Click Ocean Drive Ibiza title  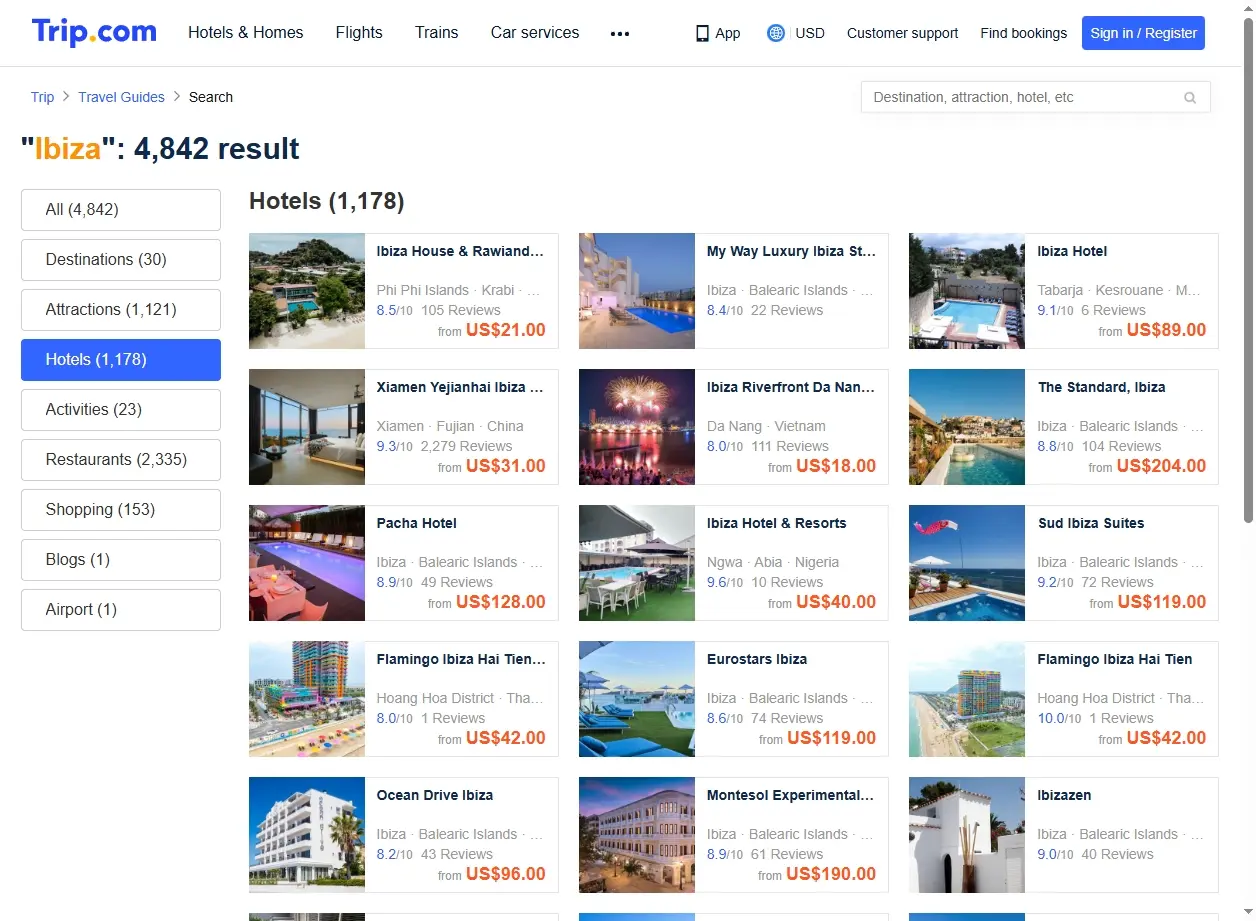point(435,796)
